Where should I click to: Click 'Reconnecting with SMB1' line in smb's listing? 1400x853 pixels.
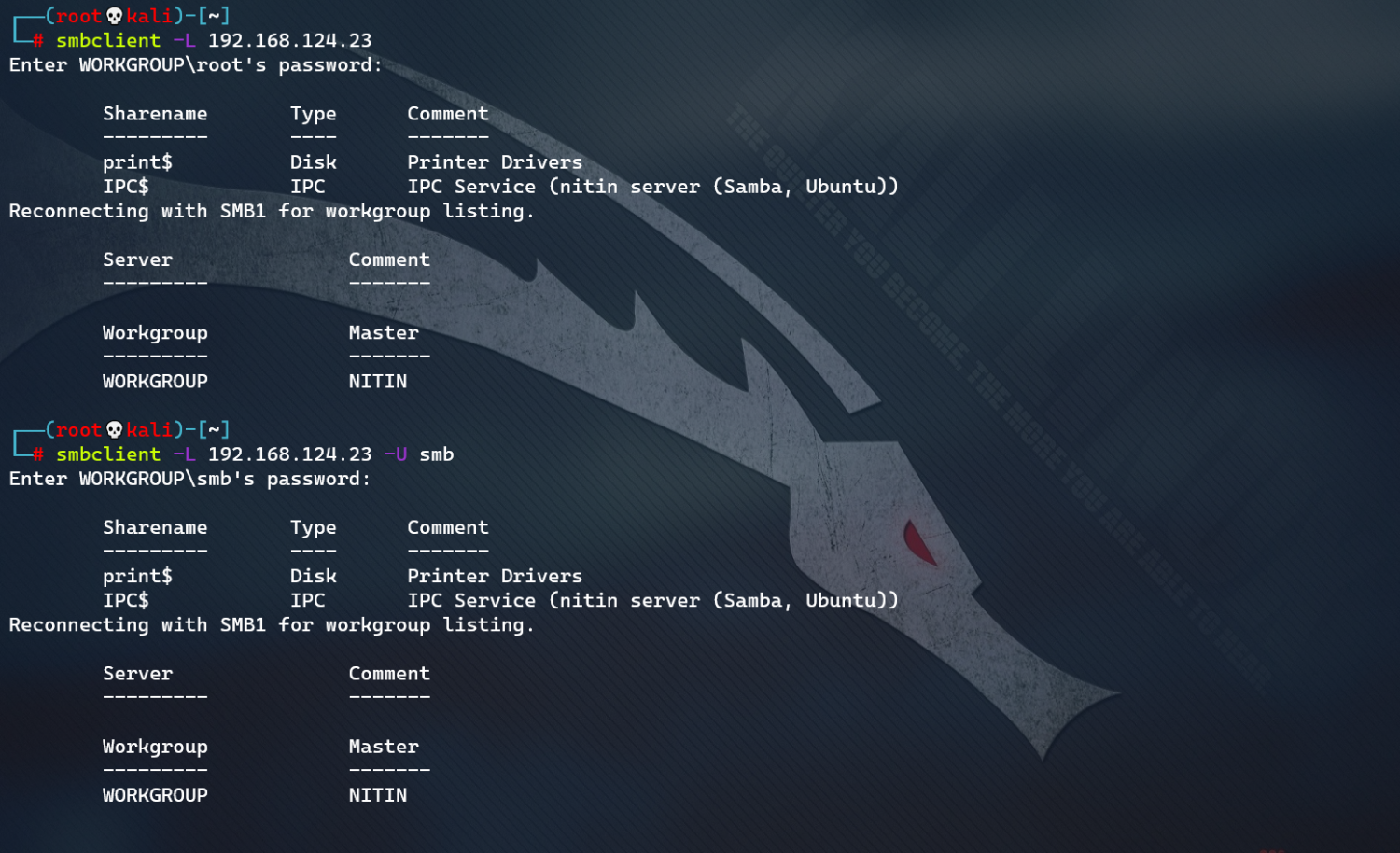point(272,625)
